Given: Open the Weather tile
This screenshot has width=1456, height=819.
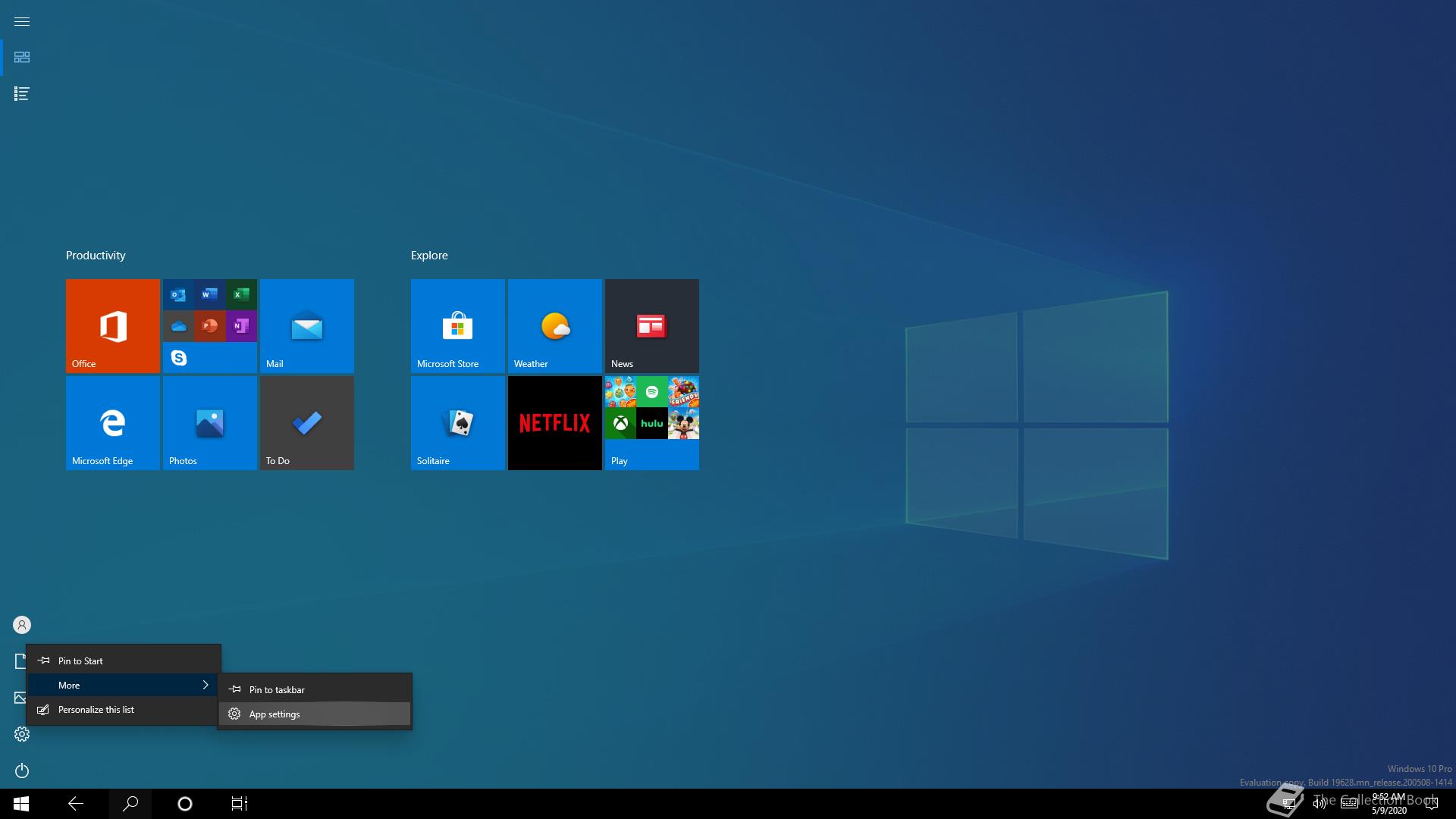Looking at the screenshot, I should (x=555, y=326).
